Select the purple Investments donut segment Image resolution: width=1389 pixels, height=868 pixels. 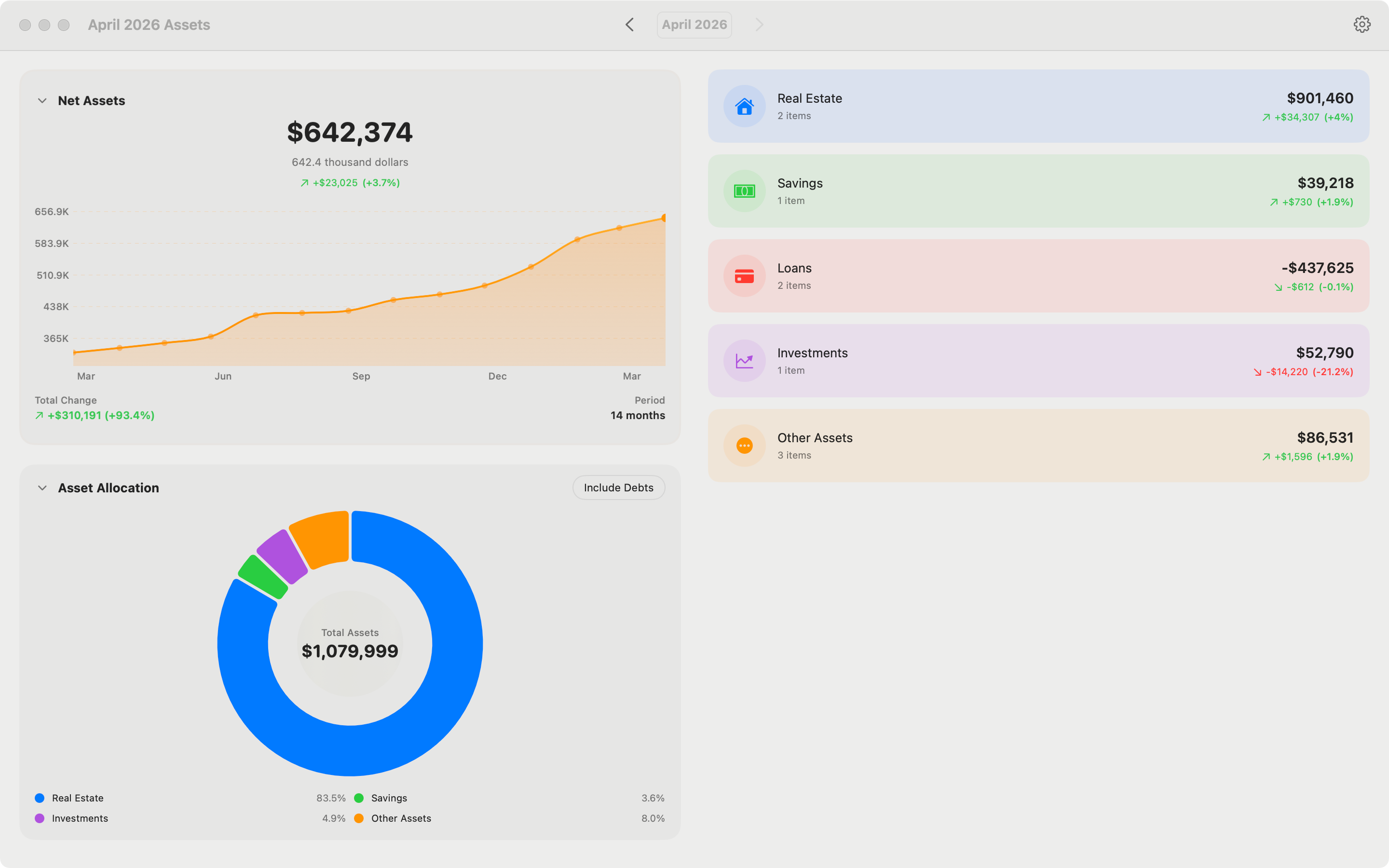(x=283, y=557)
